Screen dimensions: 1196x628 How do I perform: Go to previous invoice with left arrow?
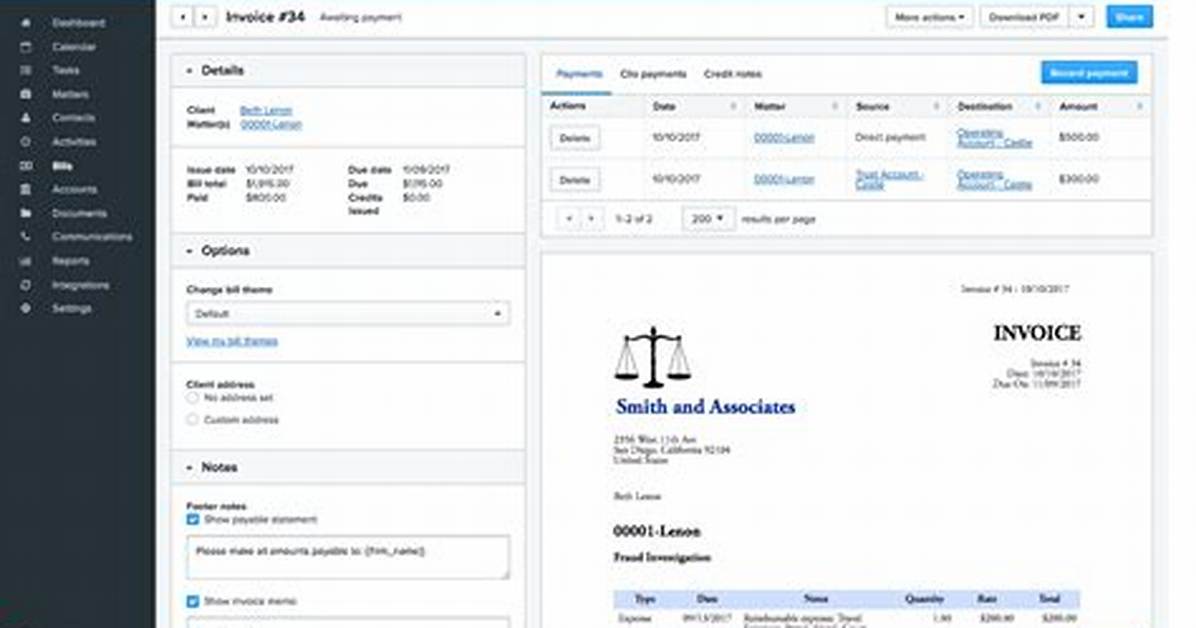182,16
